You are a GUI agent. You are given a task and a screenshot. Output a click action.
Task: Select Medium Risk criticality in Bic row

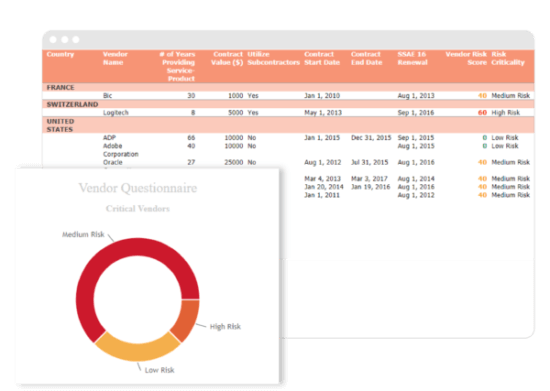[x=510, y=96]
